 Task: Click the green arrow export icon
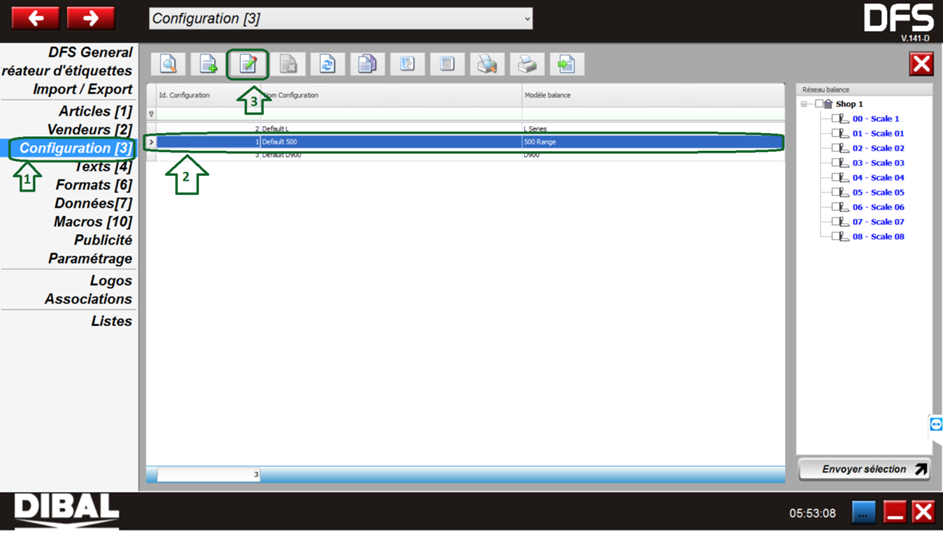click(567, 64)
